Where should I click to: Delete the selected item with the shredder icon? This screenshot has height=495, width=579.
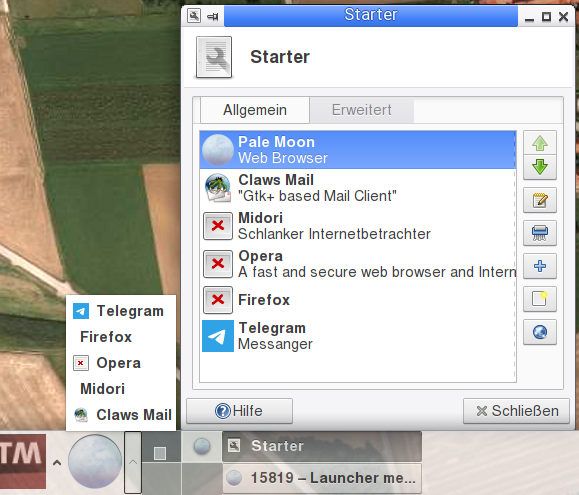(x=539, y=233)
